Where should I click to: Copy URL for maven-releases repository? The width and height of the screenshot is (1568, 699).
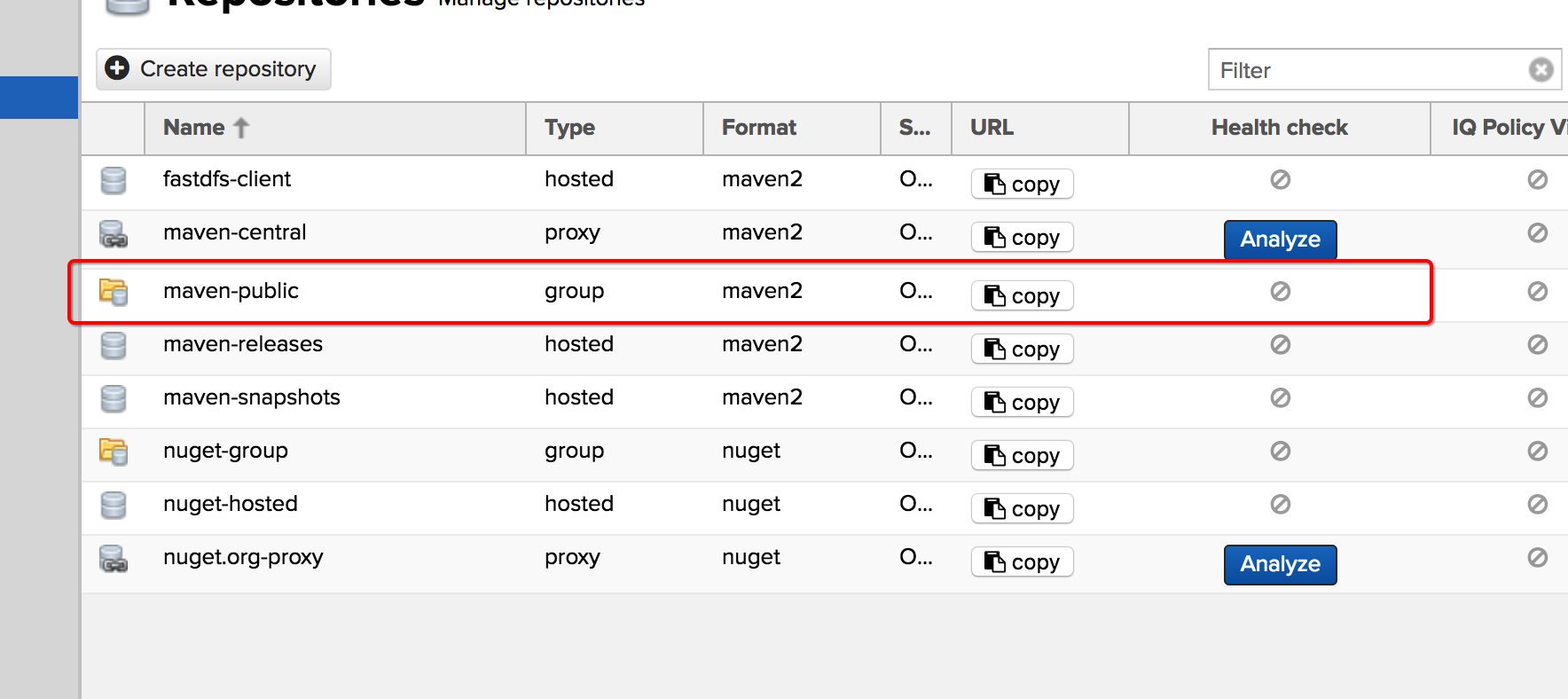1022,349
